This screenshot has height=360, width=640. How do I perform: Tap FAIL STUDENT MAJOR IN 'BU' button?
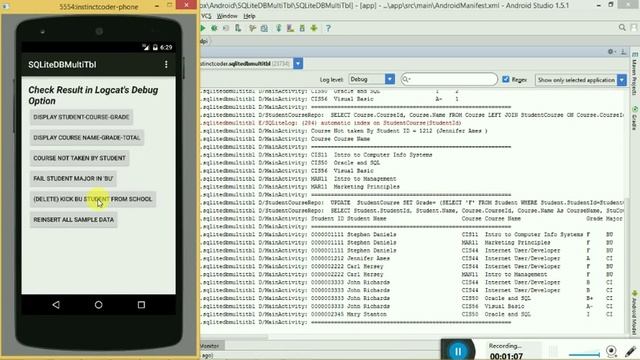[73, 178]
